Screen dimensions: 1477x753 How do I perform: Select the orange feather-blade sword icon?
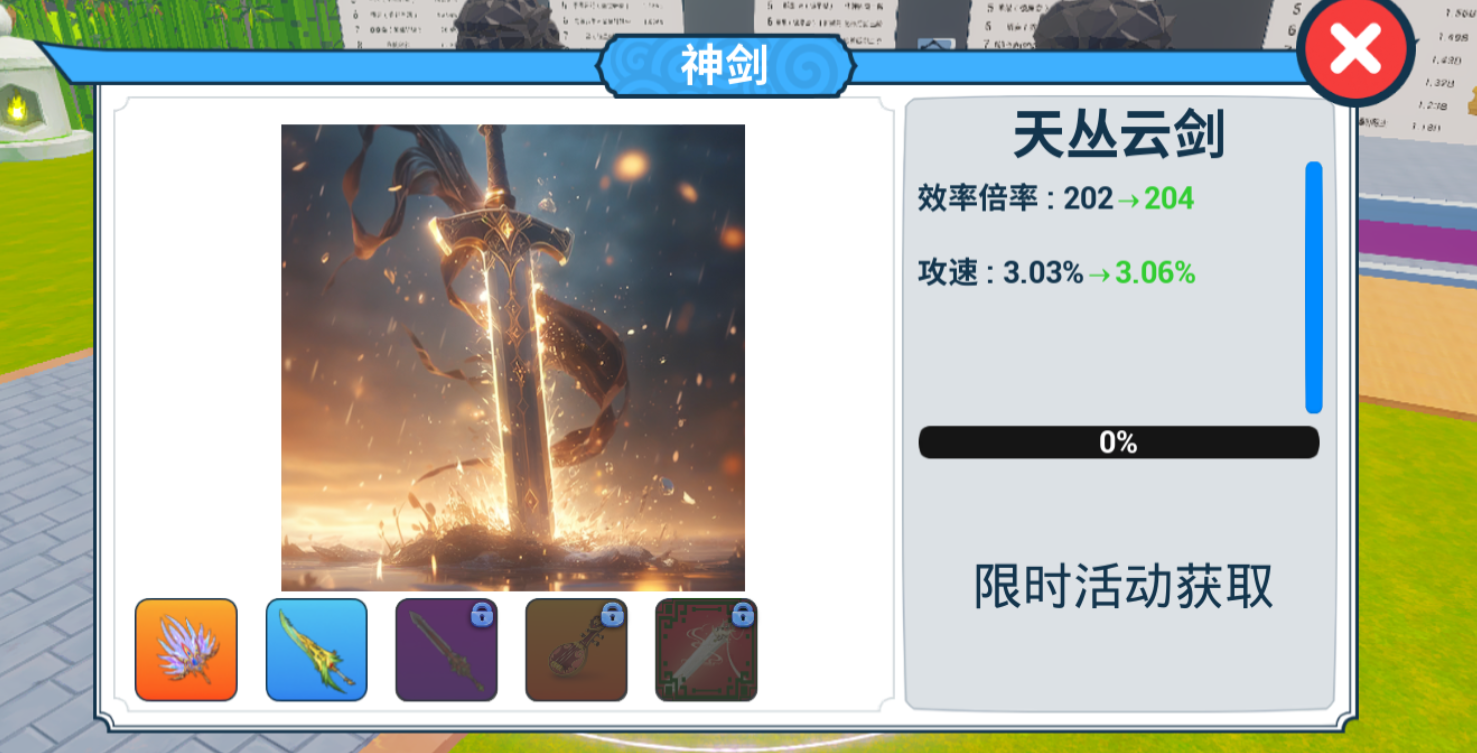(186, 650)
